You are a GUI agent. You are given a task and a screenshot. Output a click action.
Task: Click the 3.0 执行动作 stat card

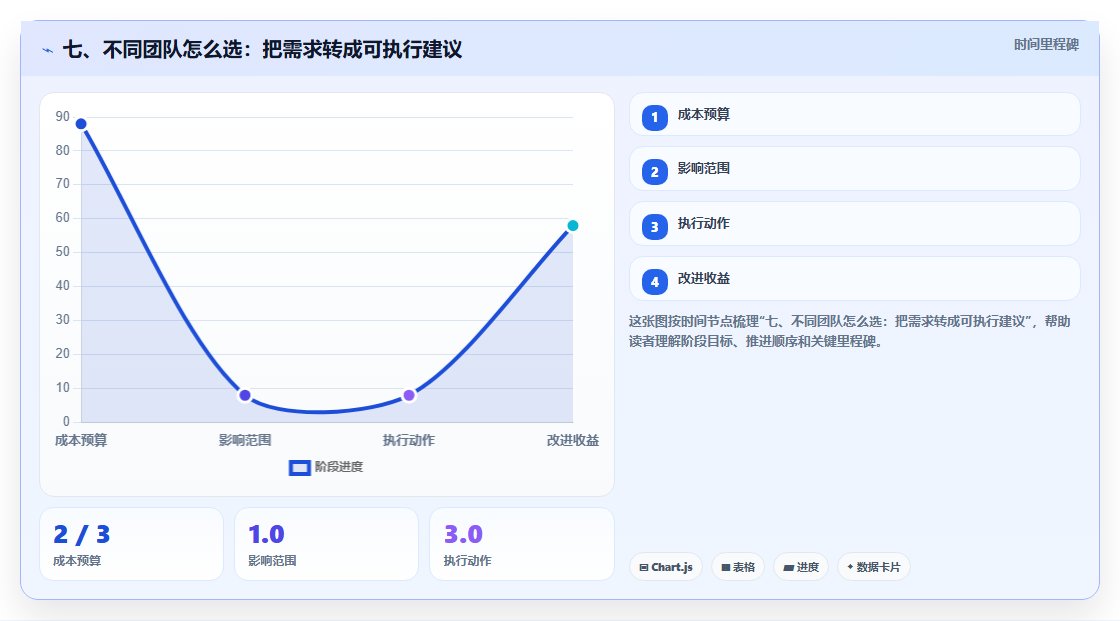pyautogui.click(x=521, y=544)
